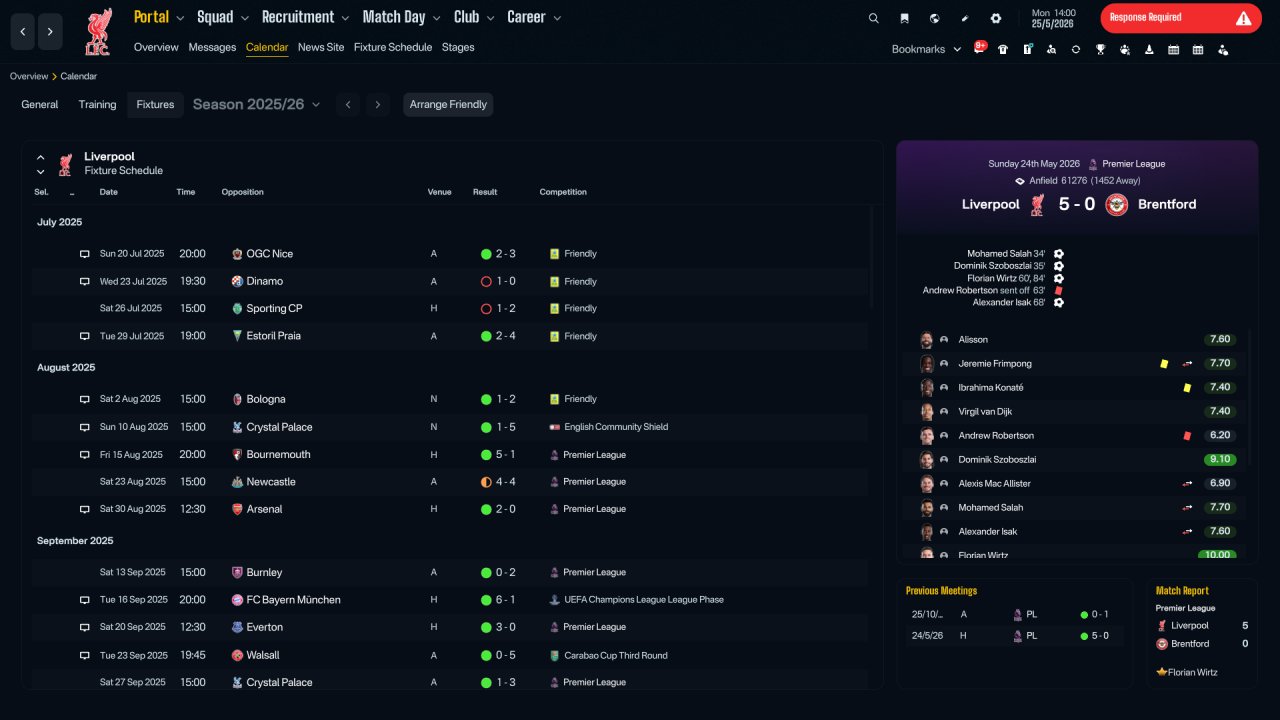
Task: Select the General calendar view tab
Action: pyautogui.click(x=40, y=104)
